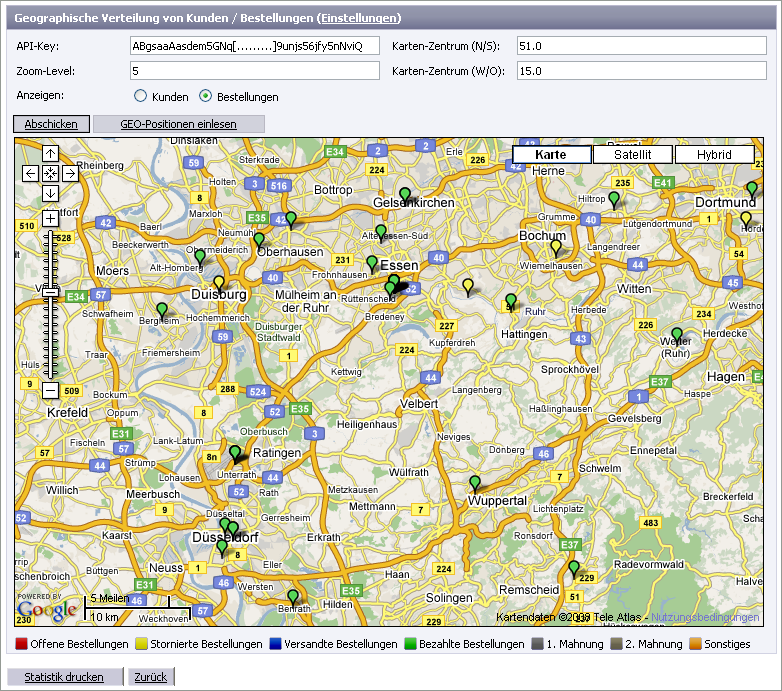Click Statistik drucken button
The image size is (782, 691).
(64, 677)
